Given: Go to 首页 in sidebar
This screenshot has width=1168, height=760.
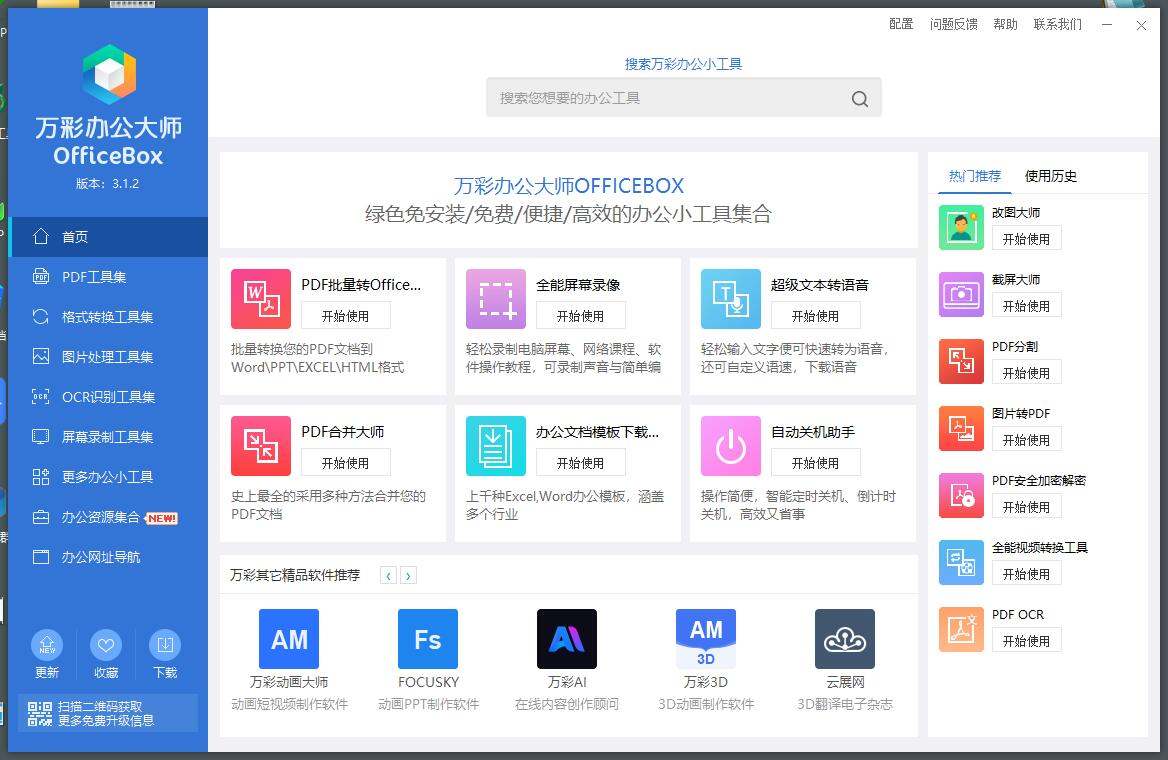Looking at the screenshot, I should click(109, 237).
